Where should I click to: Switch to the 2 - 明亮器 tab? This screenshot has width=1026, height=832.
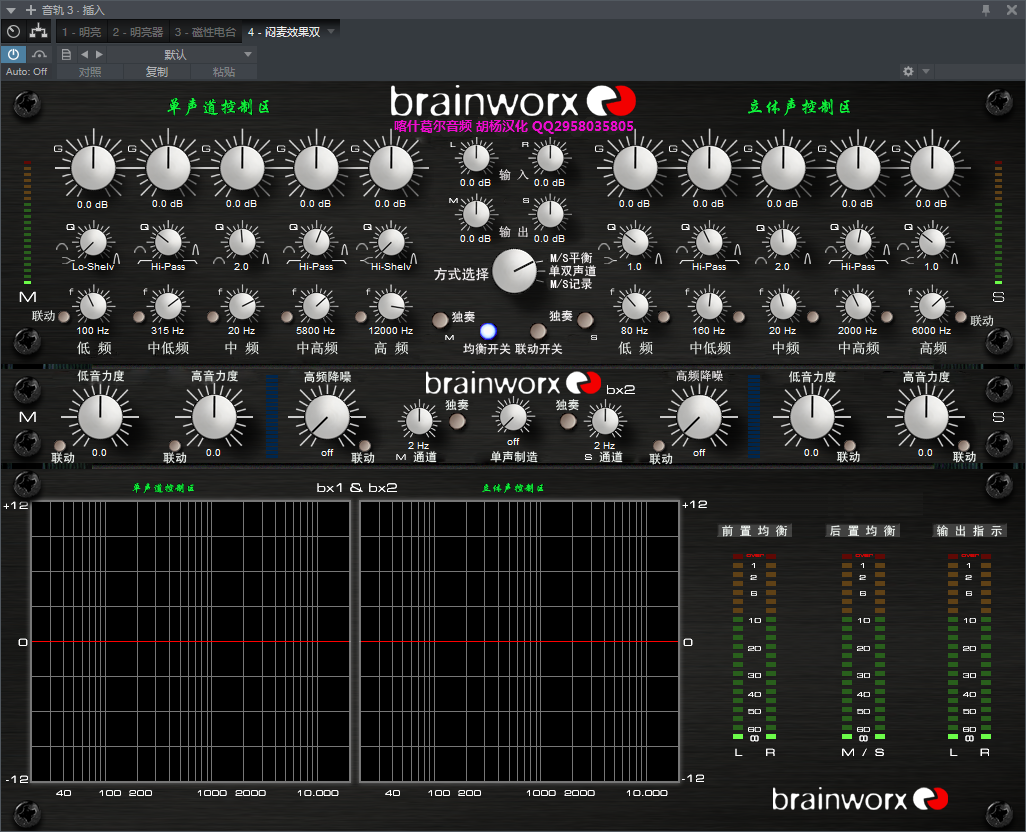[x=138, y=32]
